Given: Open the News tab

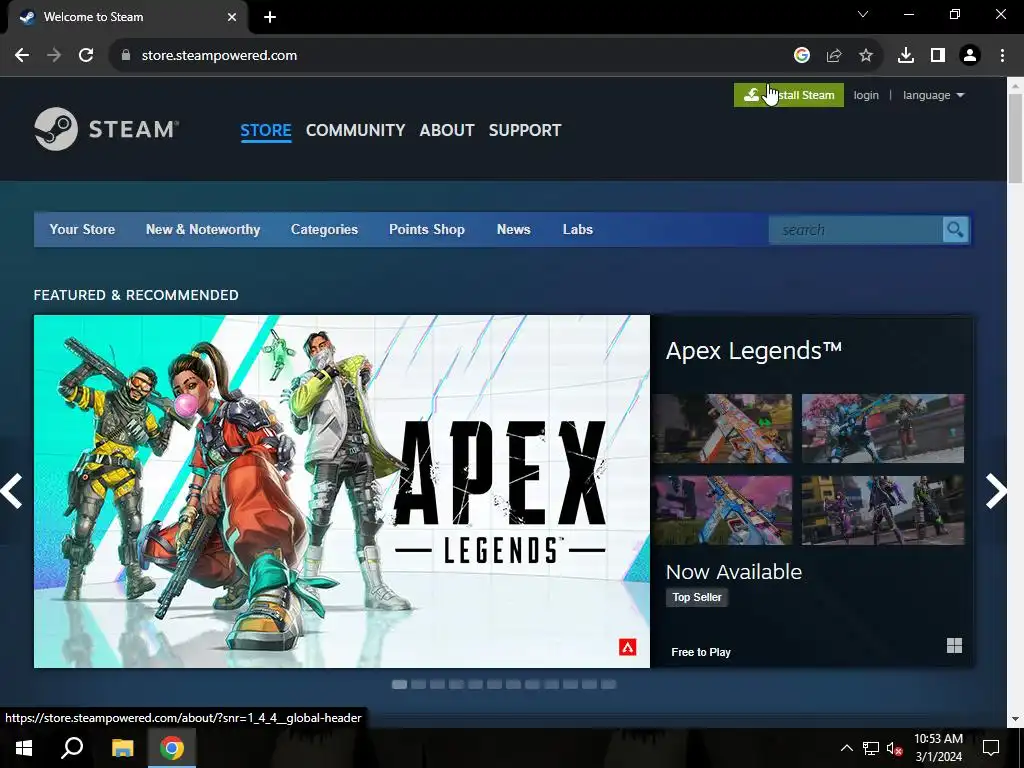Looking at the screenshot, I should [514, 229].
